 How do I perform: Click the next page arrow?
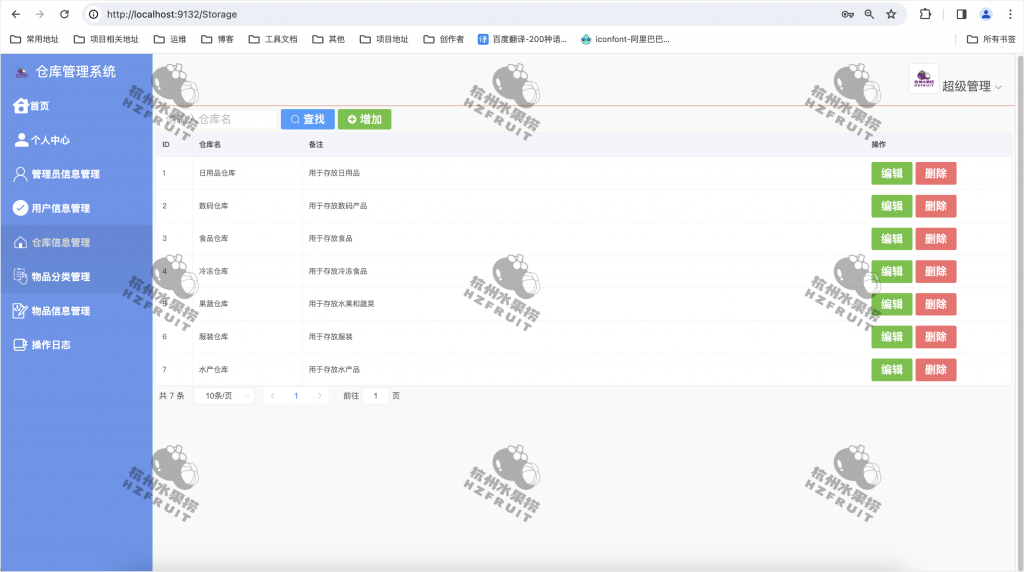click(x=319, y=396)
